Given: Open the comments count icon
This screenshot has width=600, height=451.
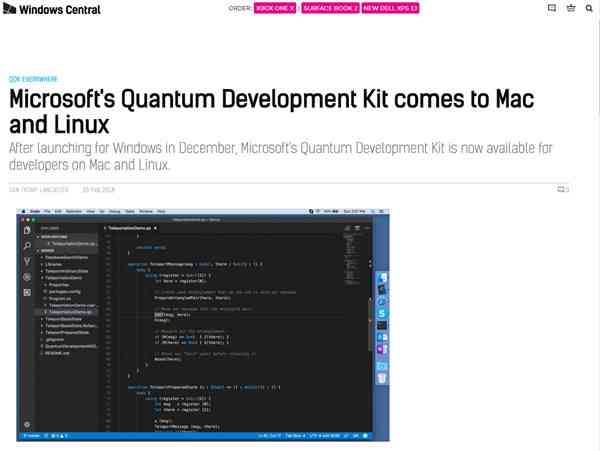Looking at the screenshot, I should click(x=563, y=189).
